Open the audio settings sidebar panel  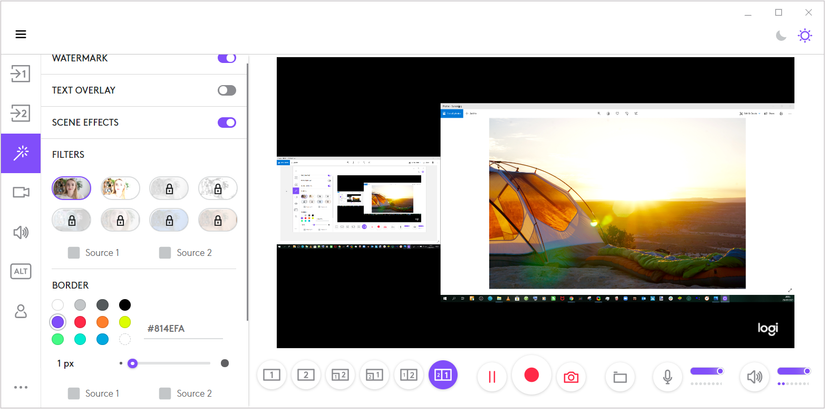click(x=21, y=232)
